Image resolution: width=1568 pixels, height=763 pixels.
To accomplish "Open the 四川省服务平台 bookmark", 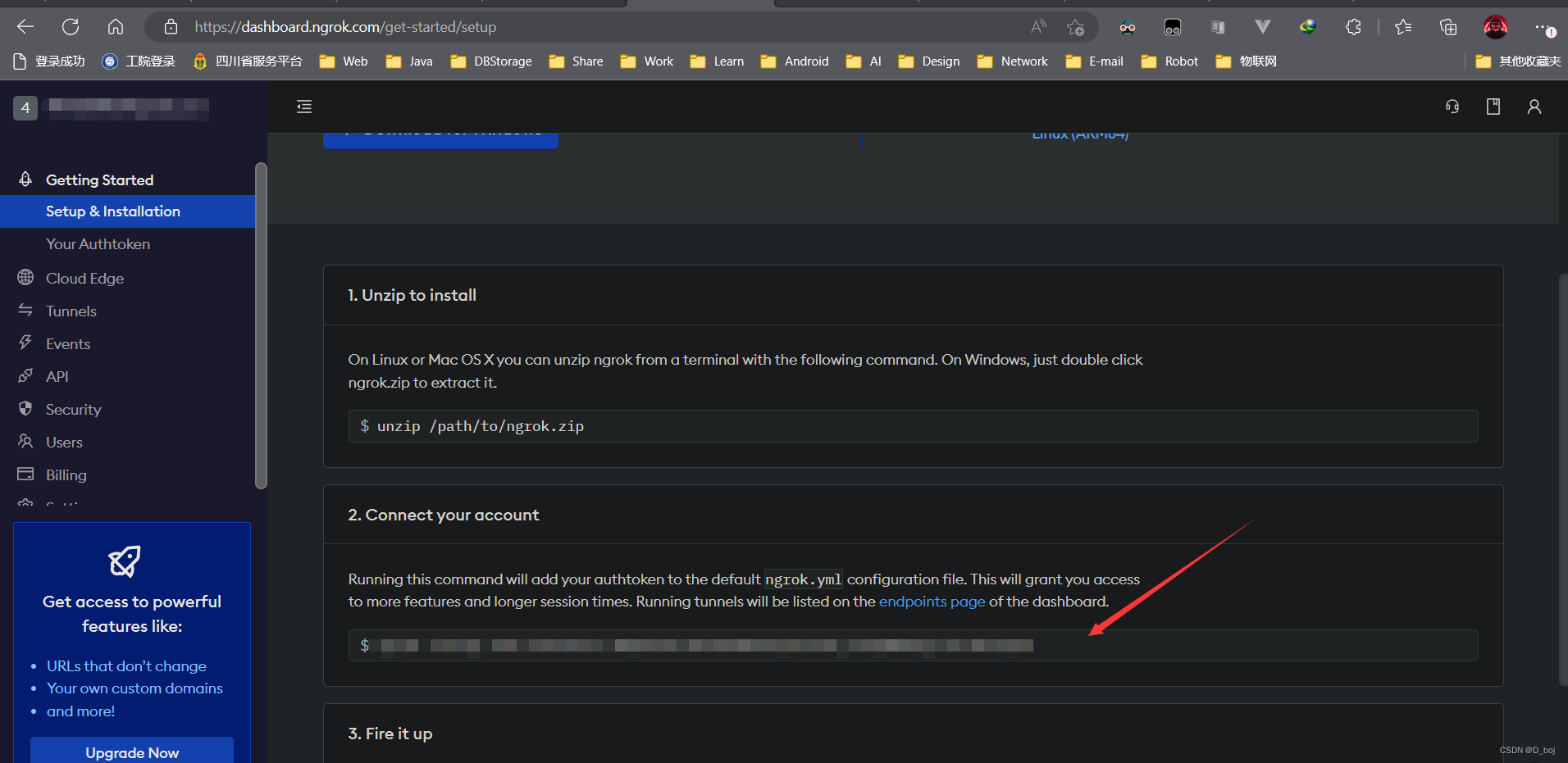I will (248, 61).
